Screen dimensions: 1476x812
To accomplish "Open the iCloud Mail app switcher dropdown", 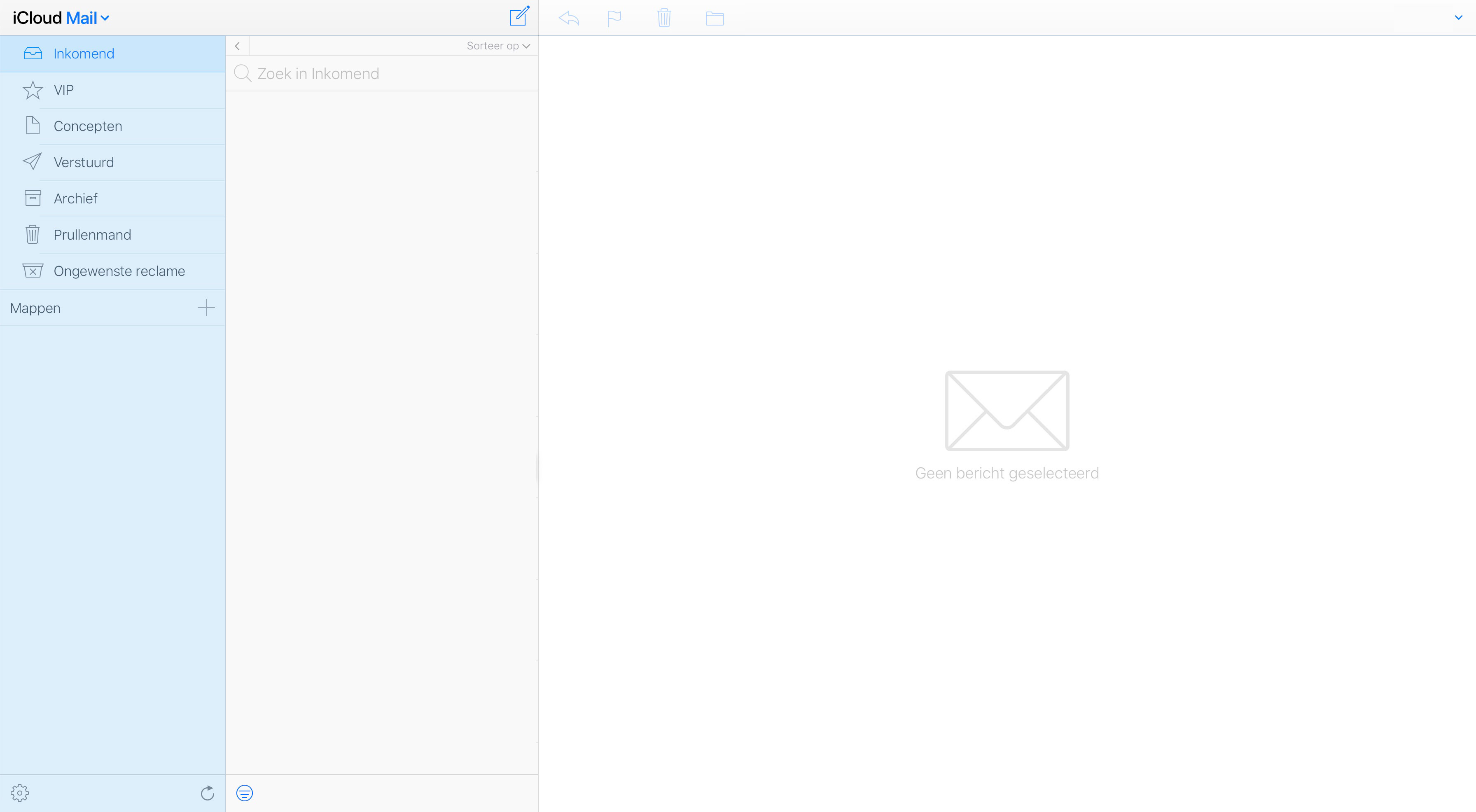I will click(61, 18).
